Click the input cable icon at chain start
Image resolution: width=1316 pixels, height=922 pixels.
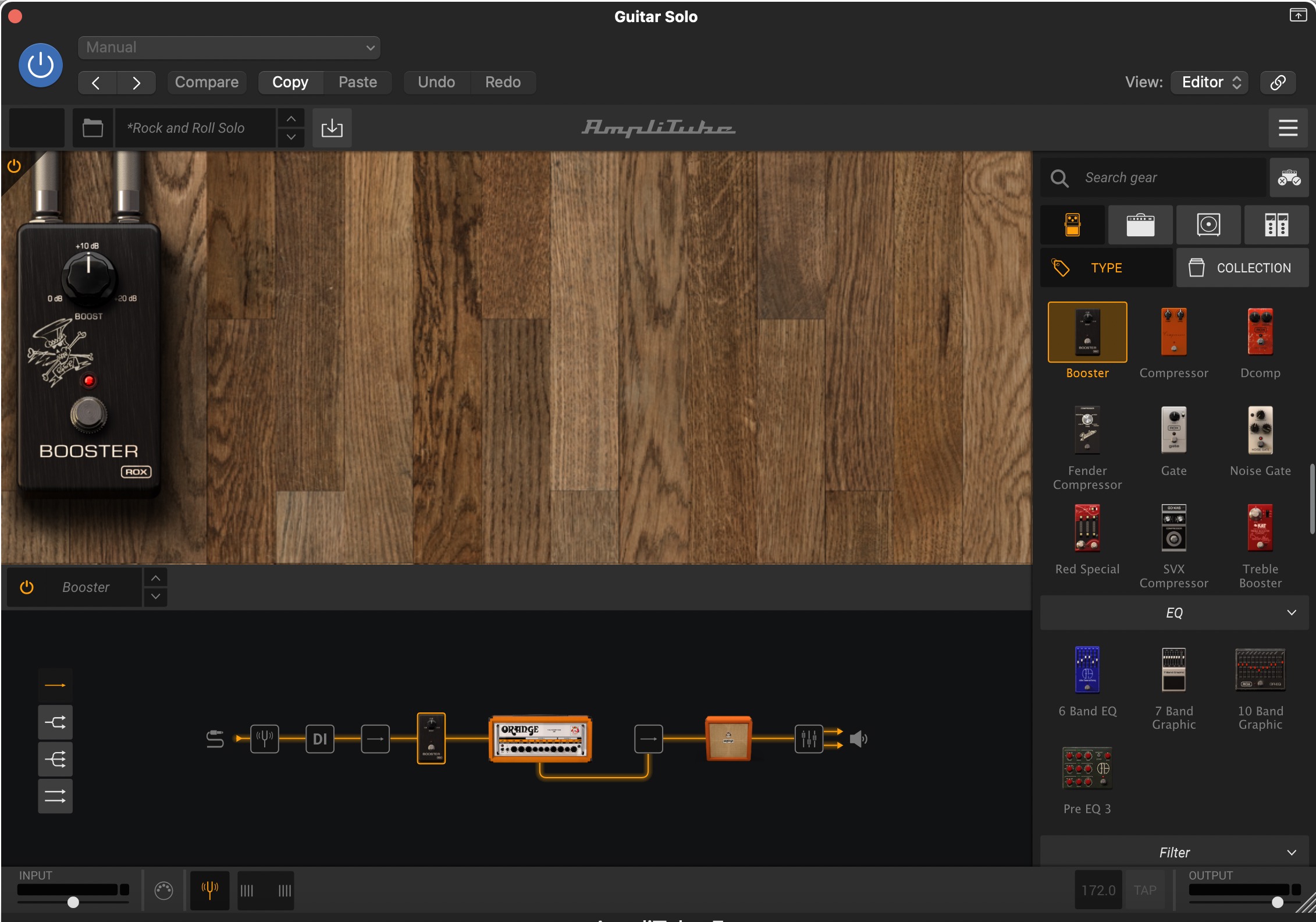[215, 739]
